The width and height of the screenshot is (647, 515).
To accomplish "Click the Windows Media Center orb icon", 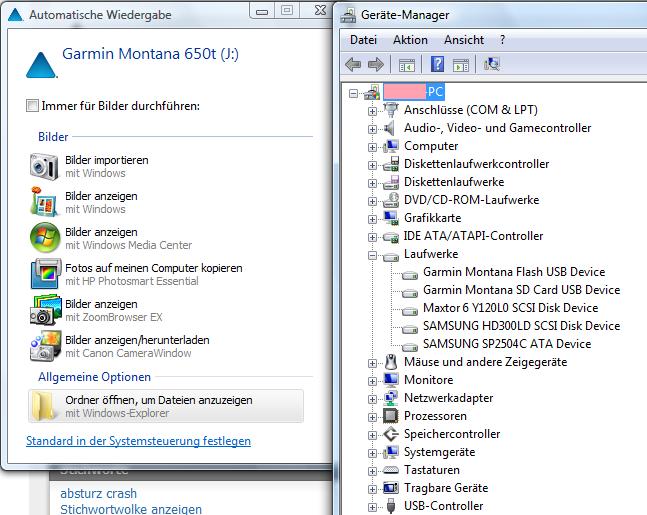I will (x=45, y=238).
